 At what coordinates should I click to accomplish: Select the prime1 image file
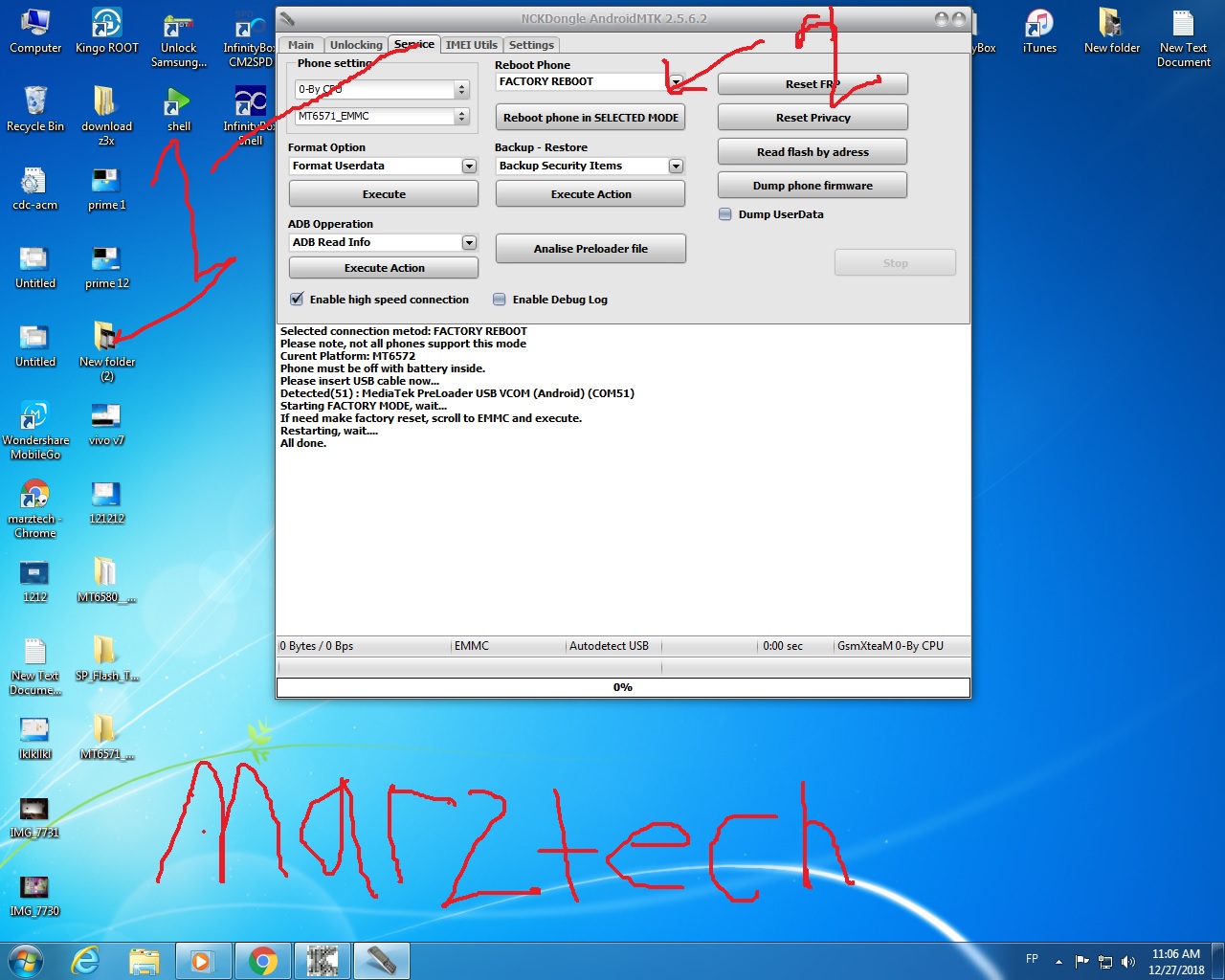106,188
